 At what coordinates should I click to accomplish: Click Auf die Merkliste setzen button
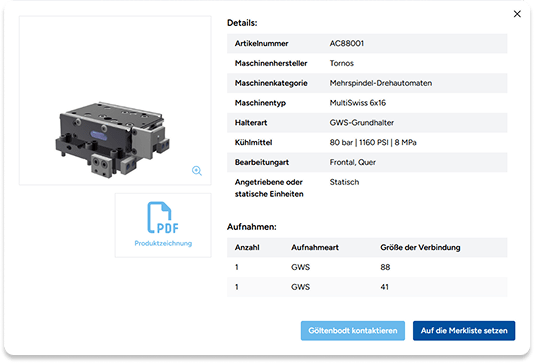coord(464,331)
